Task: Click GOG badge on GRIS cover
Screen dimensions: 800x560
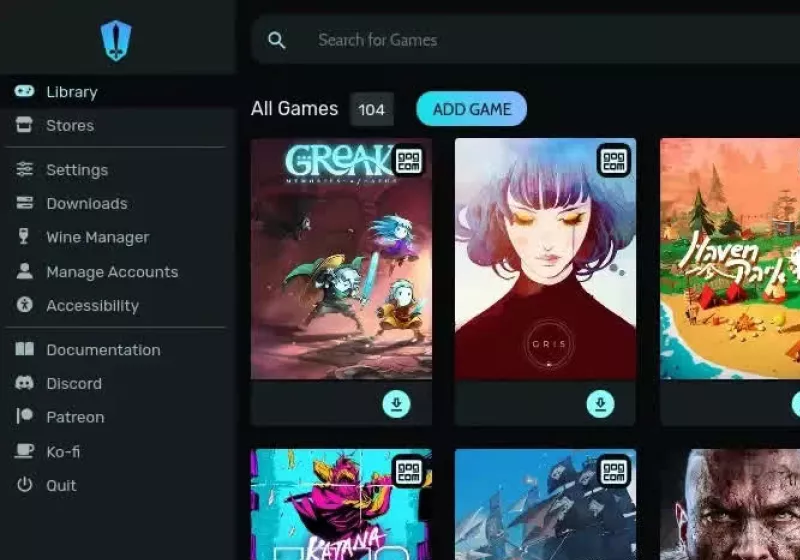Action: coord(613,161)
